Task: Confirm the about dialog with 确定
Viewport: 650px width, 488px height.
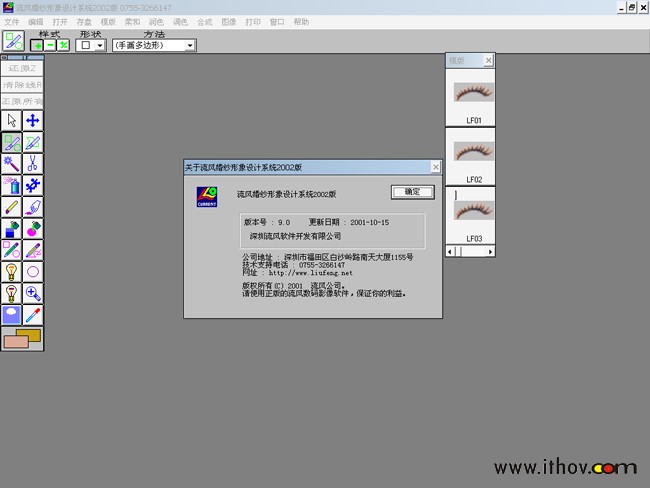Action: [412, 192]
